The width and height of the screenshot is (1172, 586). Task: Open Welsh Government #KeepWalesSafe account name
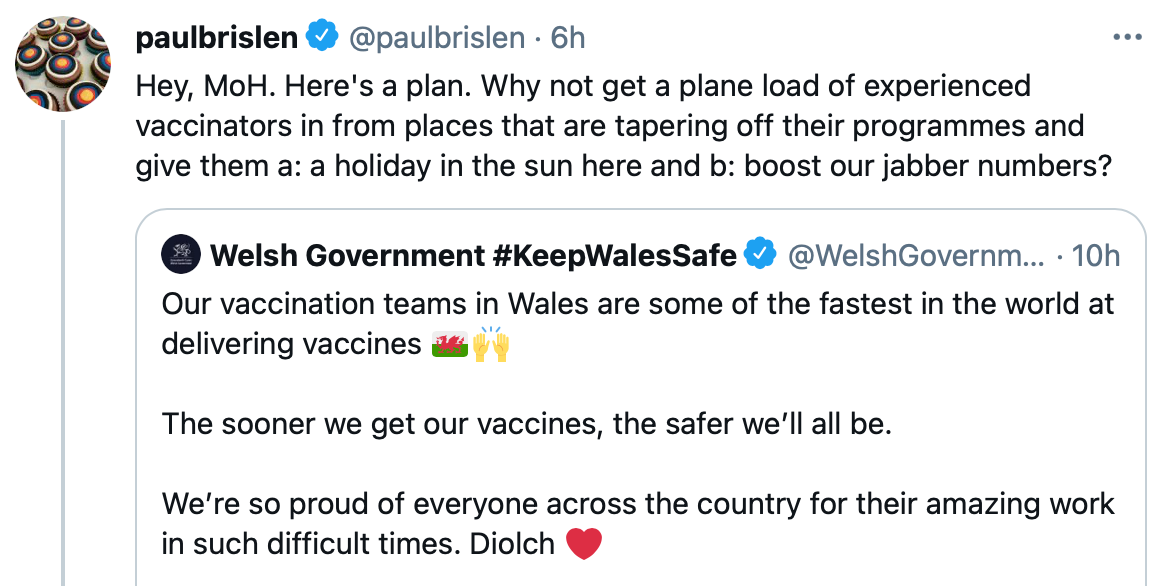pyautogui.click(x=473, y=256)
